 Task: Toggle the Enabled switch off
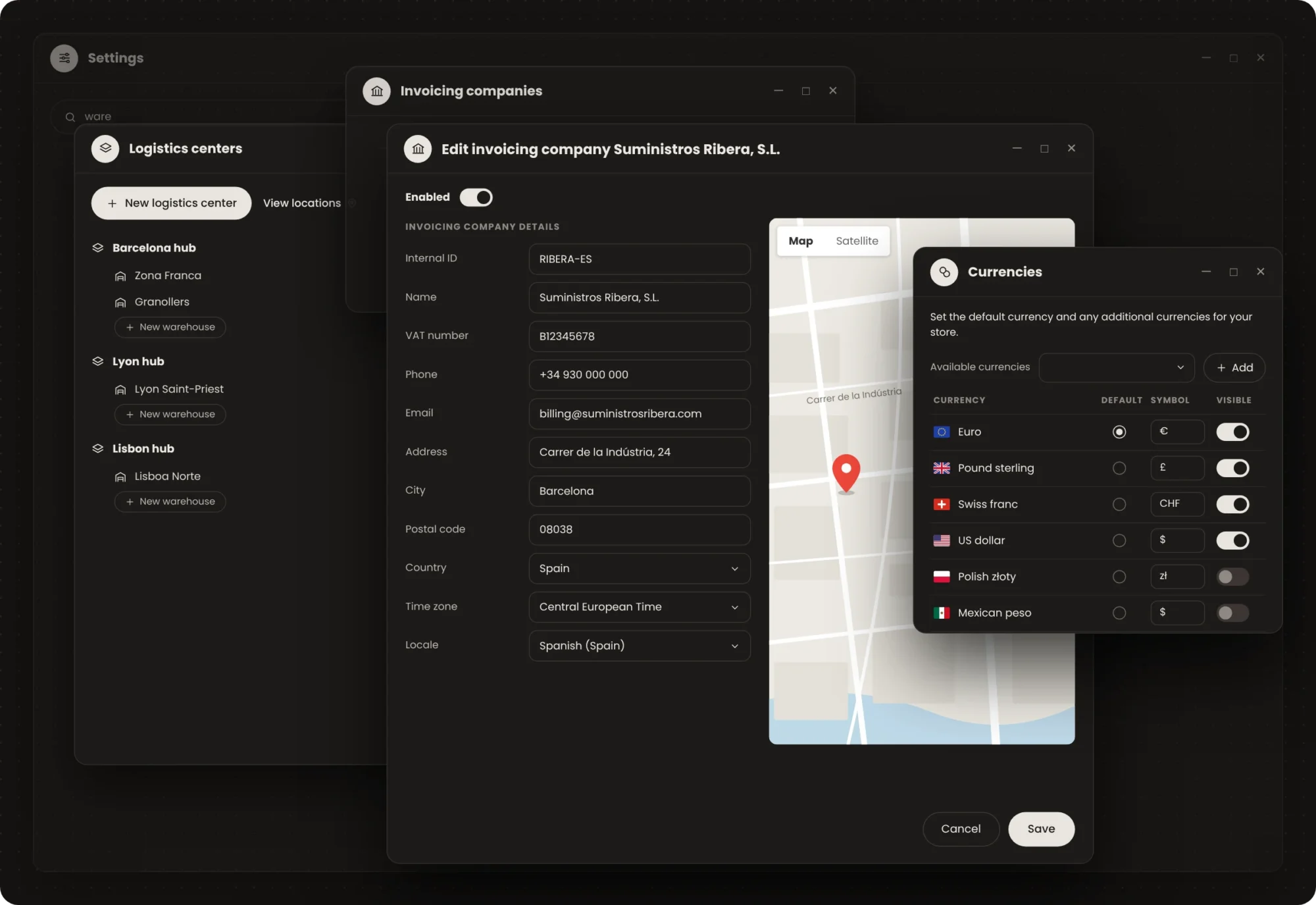[x=476, y=197]
